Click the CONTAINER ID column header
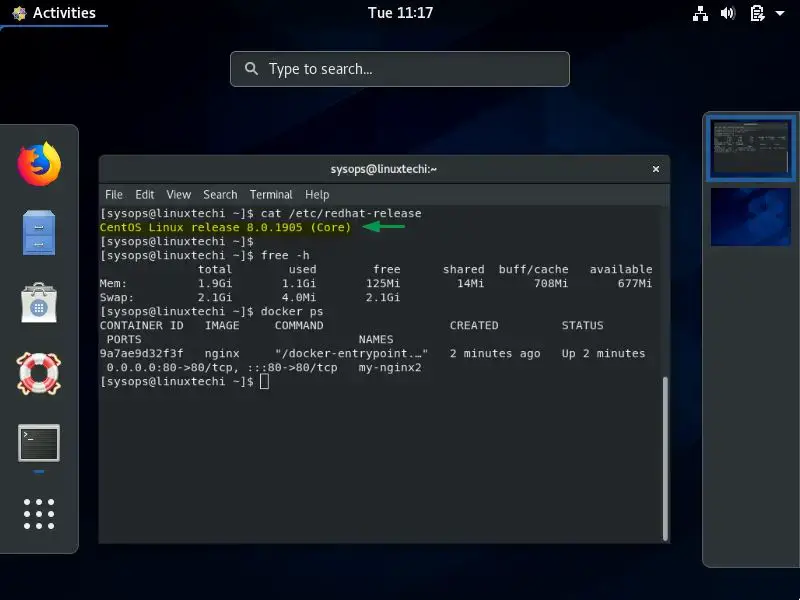Viewport: 800px width, 600px height. (141, 326)
